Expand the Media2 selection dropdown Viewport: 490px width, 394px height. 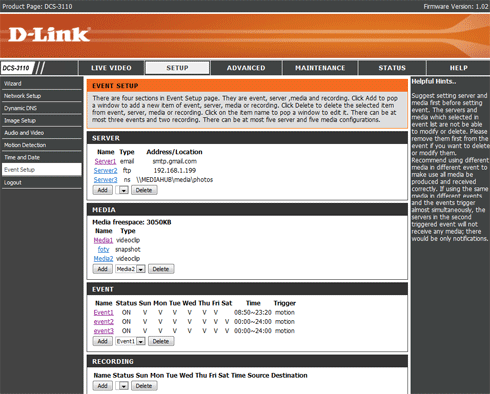point(130,269)
